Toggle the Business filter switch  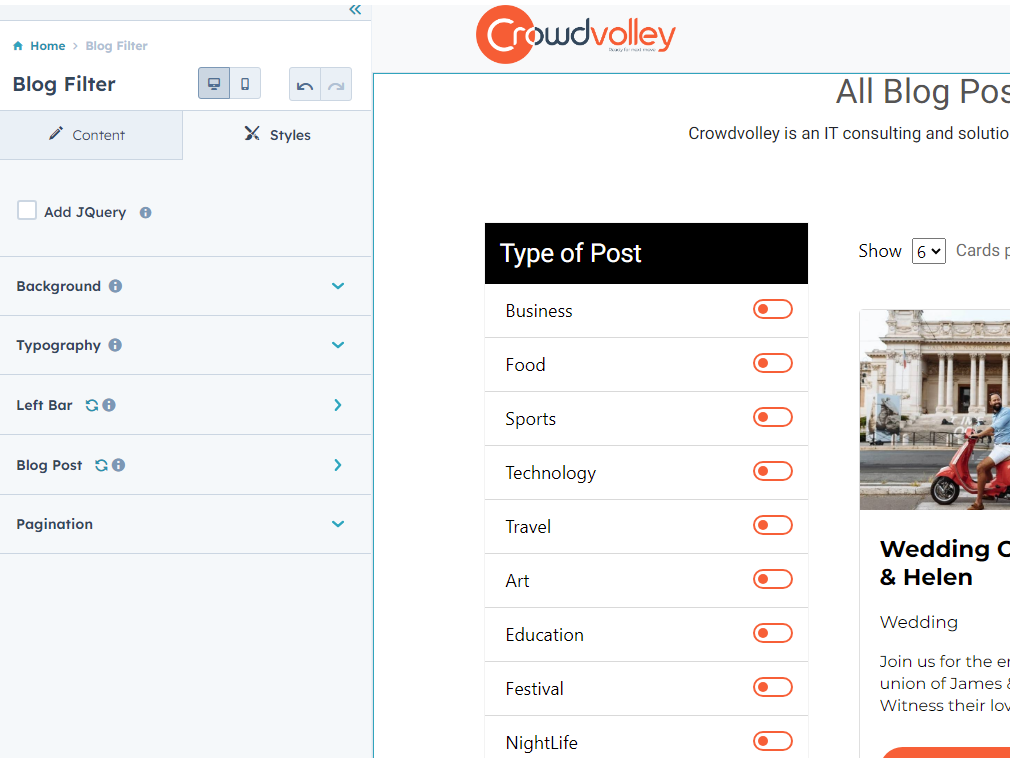772,310
